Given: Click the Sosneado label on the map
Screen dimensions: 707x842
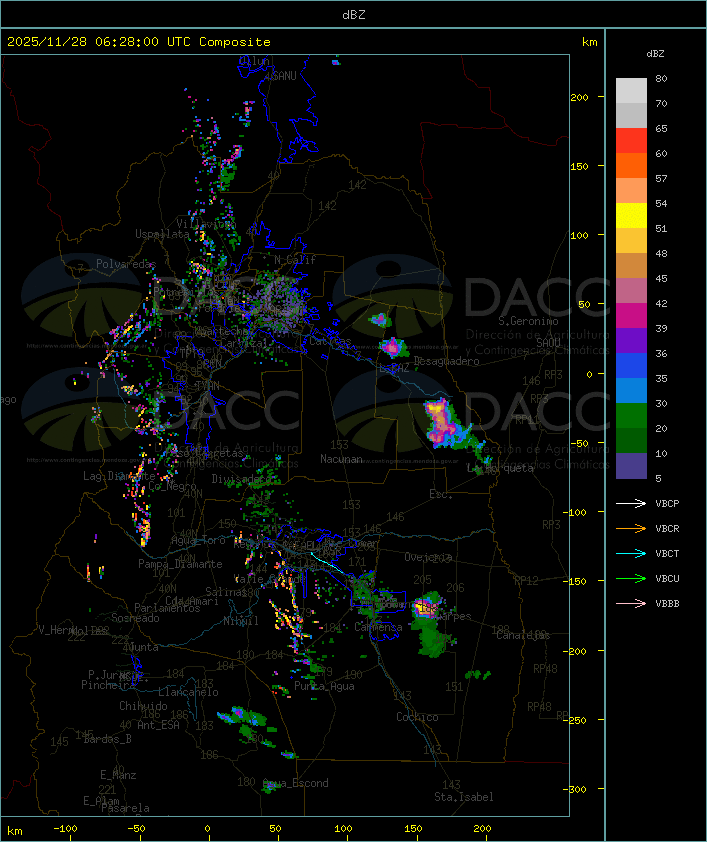Looking at the screenshot, I should click(135, 618).
